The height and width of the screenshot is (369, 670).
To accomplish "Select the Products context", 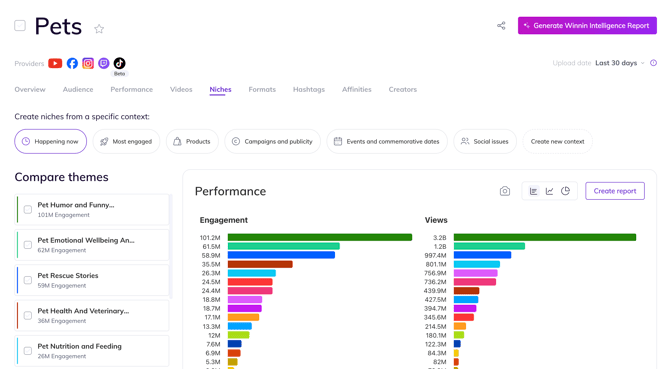I will [x=192, y=141].
